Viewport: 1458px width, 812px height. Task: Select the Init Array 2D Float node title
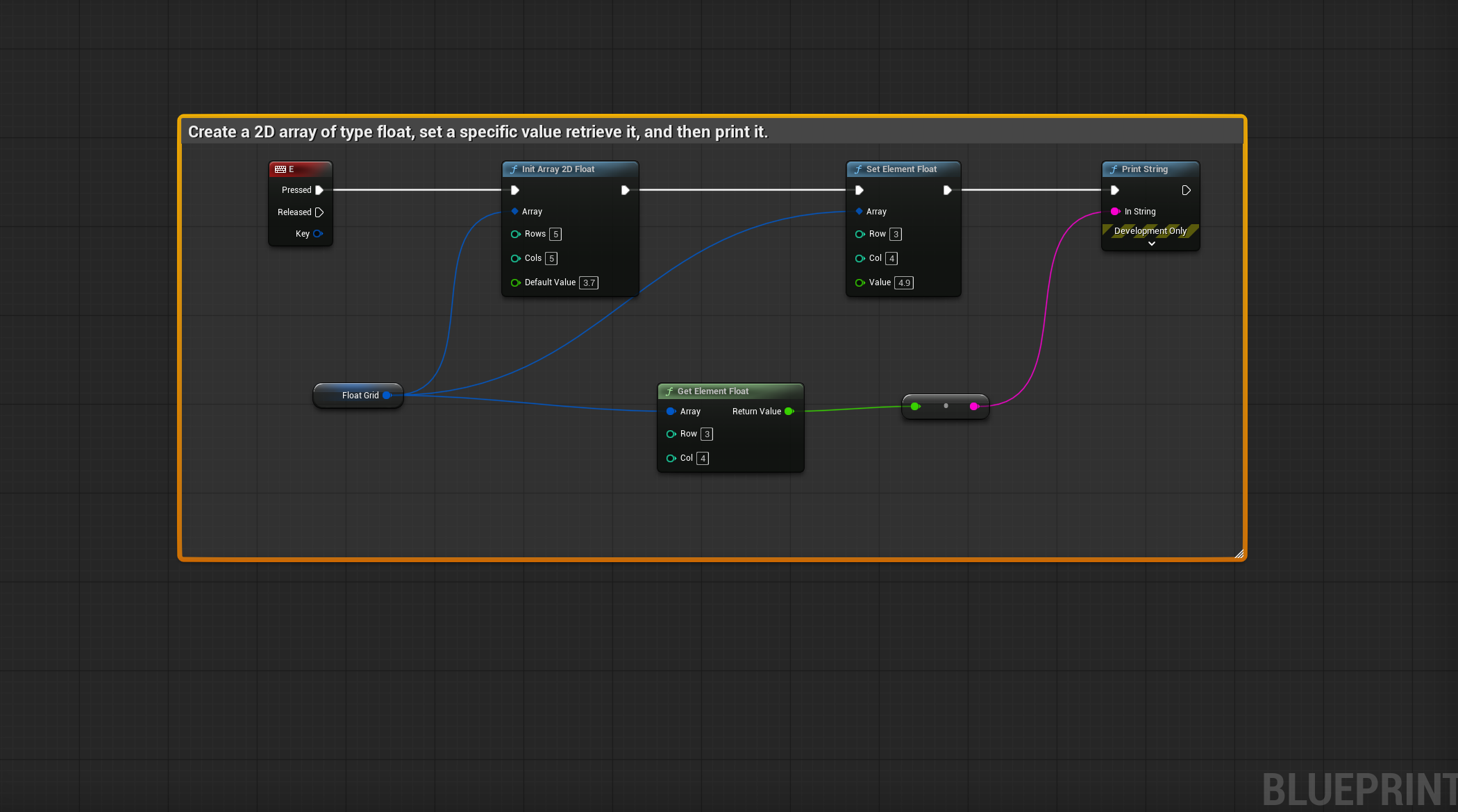[x=558, y=169]
